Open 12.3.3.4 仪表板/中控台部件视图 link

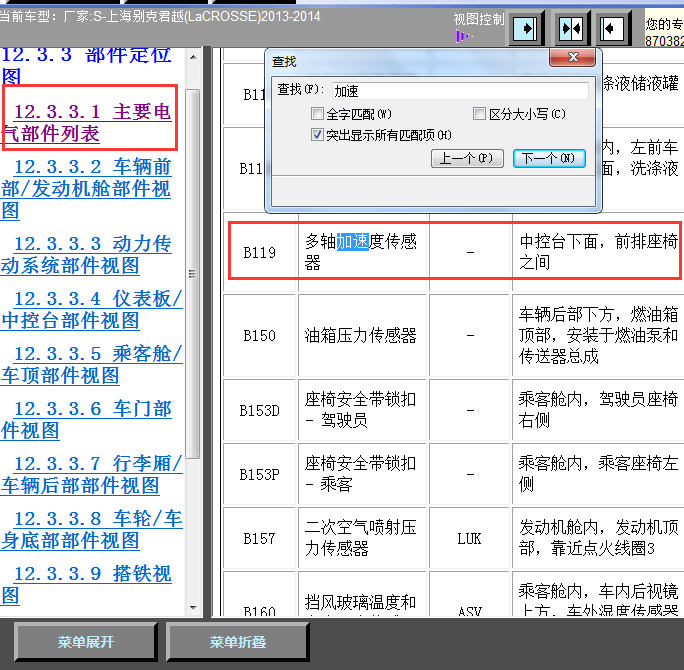pos(92,309)
